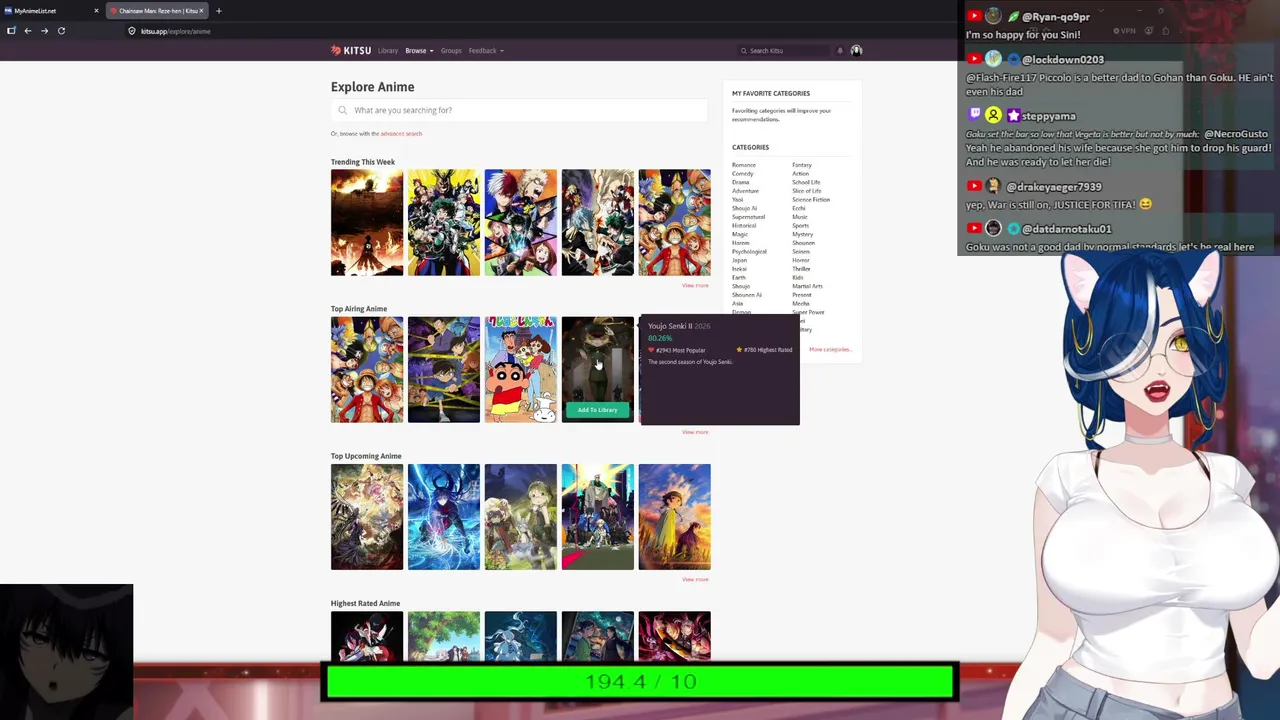Image resolution: width=1280 pixels, height=720 pixels.
Task: Select the Action category
Action: [x=801, y=174]
